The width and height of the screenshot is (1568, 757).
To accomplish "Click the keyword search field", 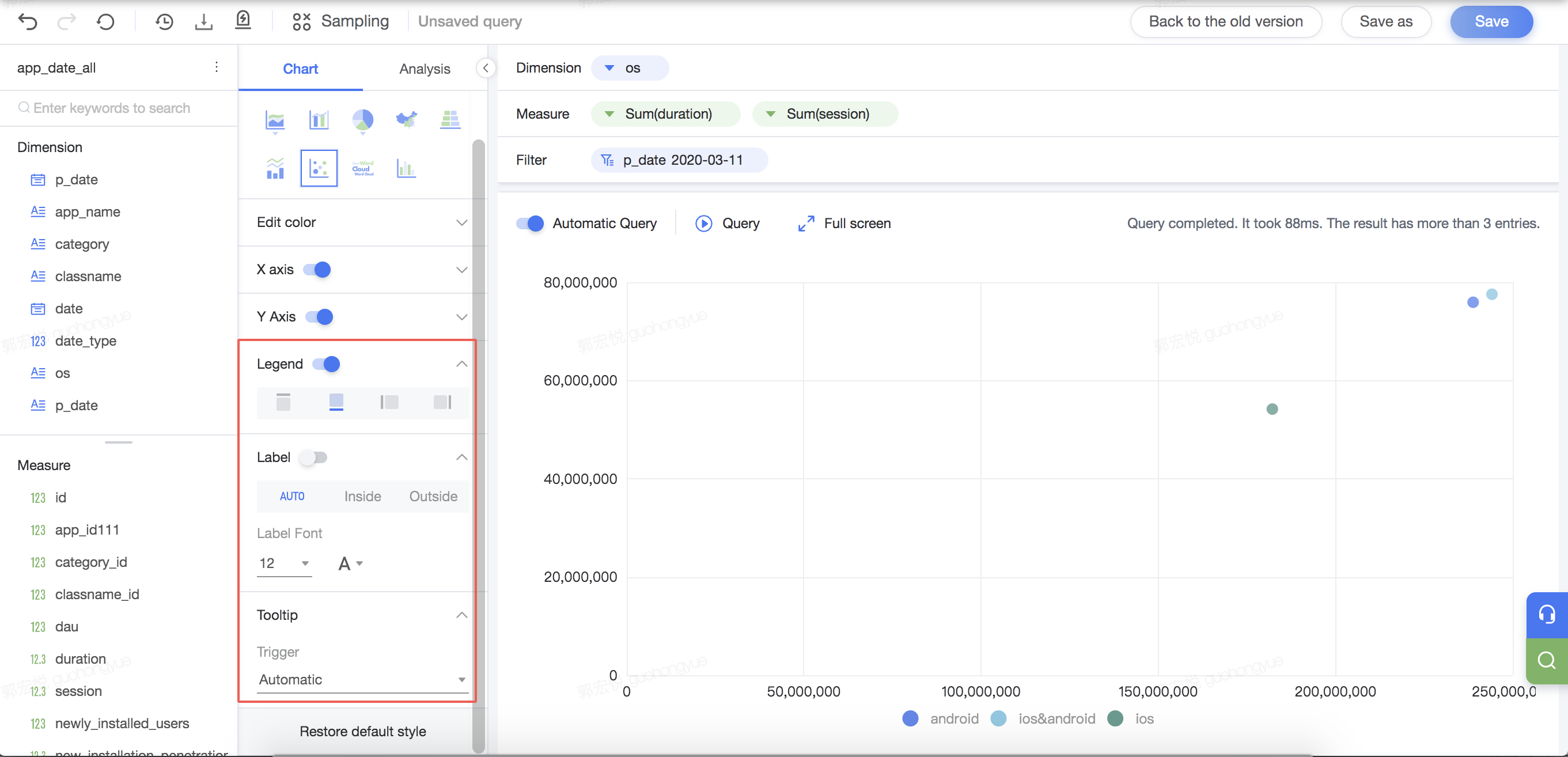I will point(119,108).
